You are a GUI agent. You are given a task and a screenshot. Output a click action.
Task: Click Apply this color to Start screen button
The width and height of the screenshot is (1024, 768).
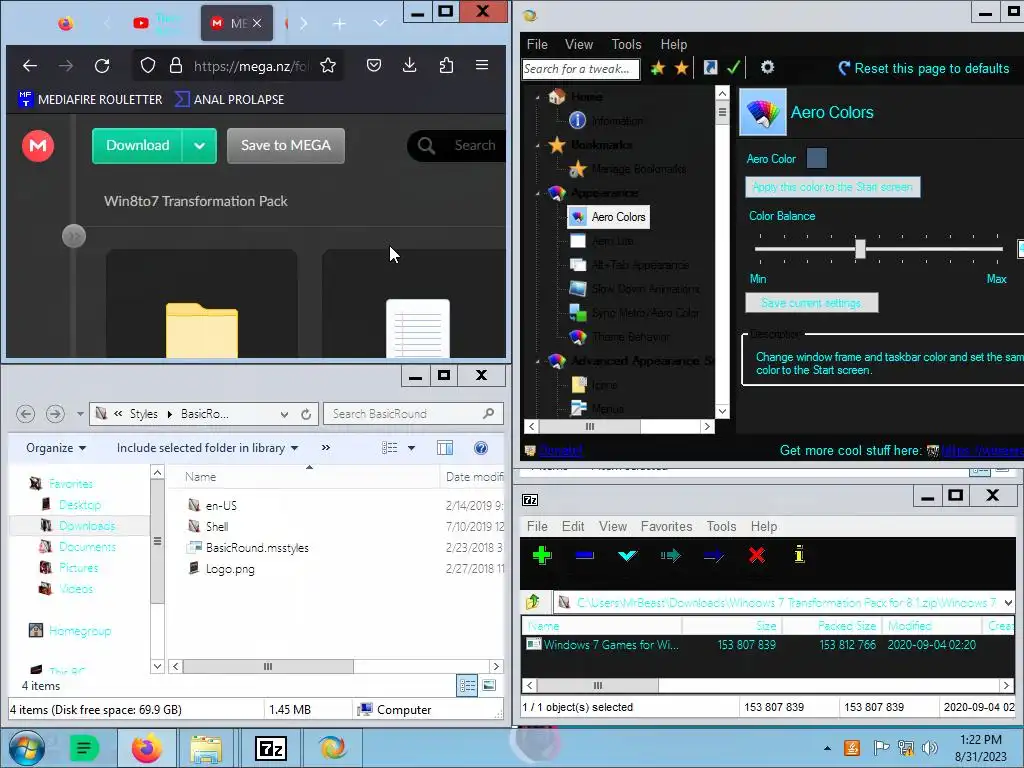point(833,187)
